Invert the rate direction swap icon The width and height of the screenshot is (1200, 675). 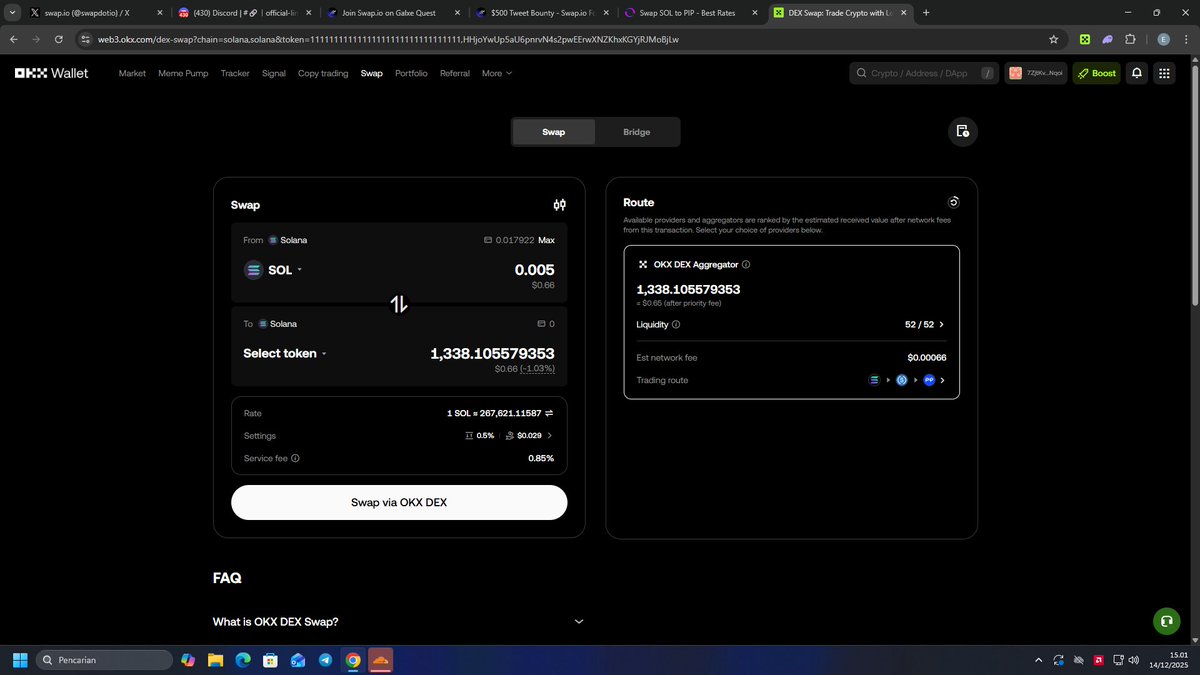pyautogui.click(x=549, y=413)
